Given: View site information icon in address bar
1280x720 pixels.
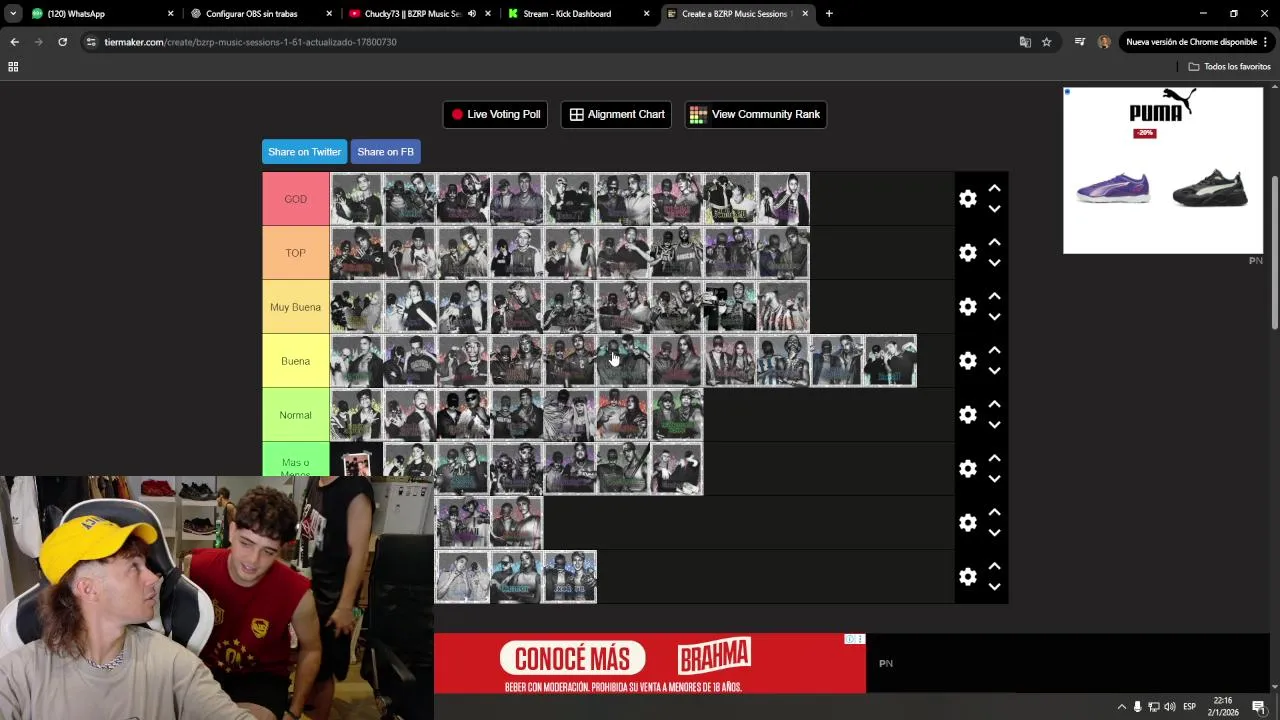Looking at the screenshot, I should pyautogui.click(x=91, y=42).
